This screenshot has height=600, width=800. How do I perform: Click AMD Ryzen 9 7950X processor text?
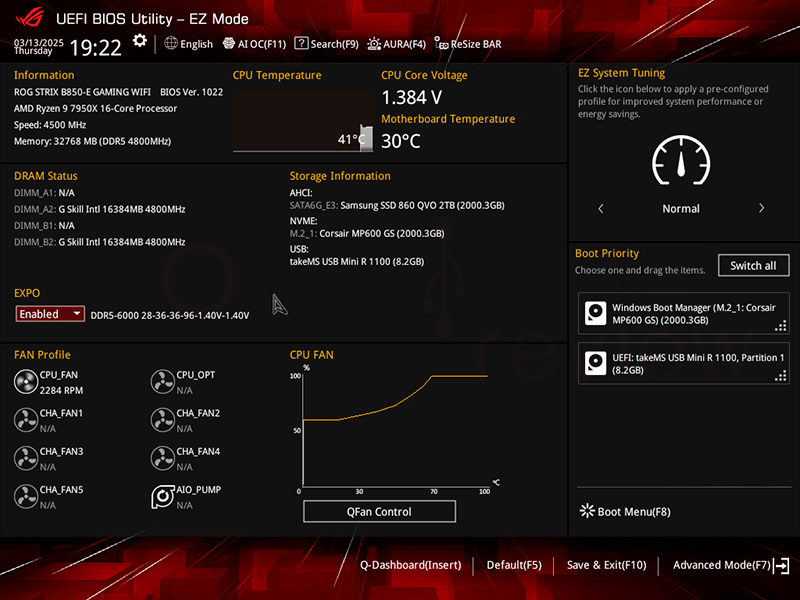coord(95,108)
